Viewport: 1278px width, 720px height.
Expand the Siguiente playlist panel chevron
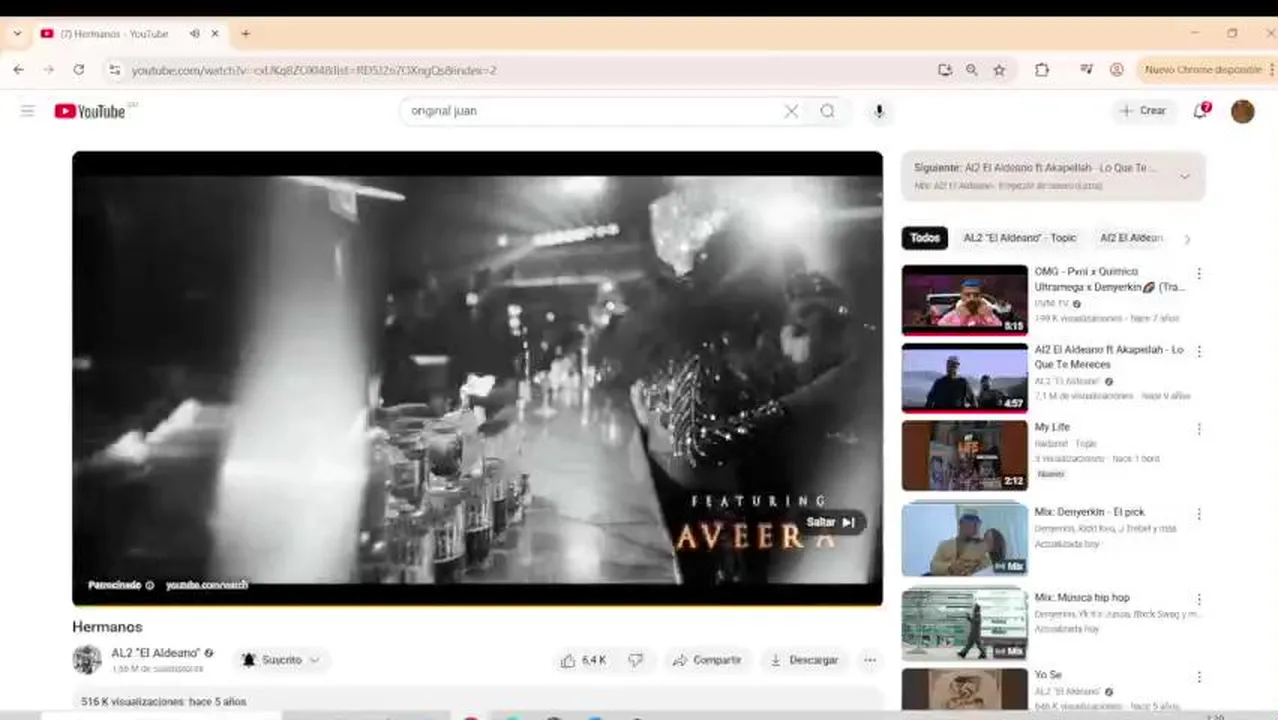click(x=1185, y=177)
